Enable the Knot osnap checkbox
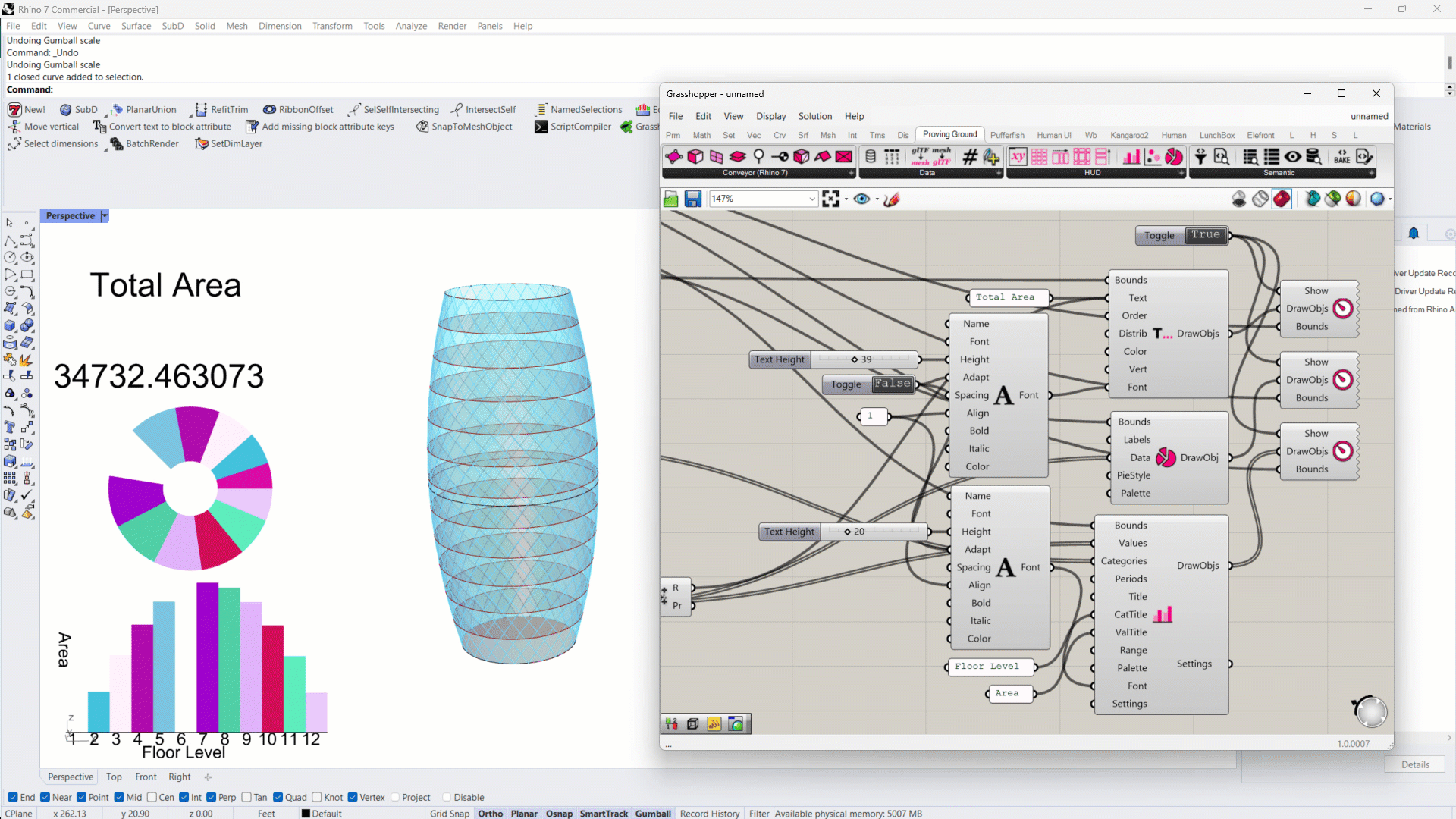The width and height of the screenshot is (1456, 819). [317, 797]
